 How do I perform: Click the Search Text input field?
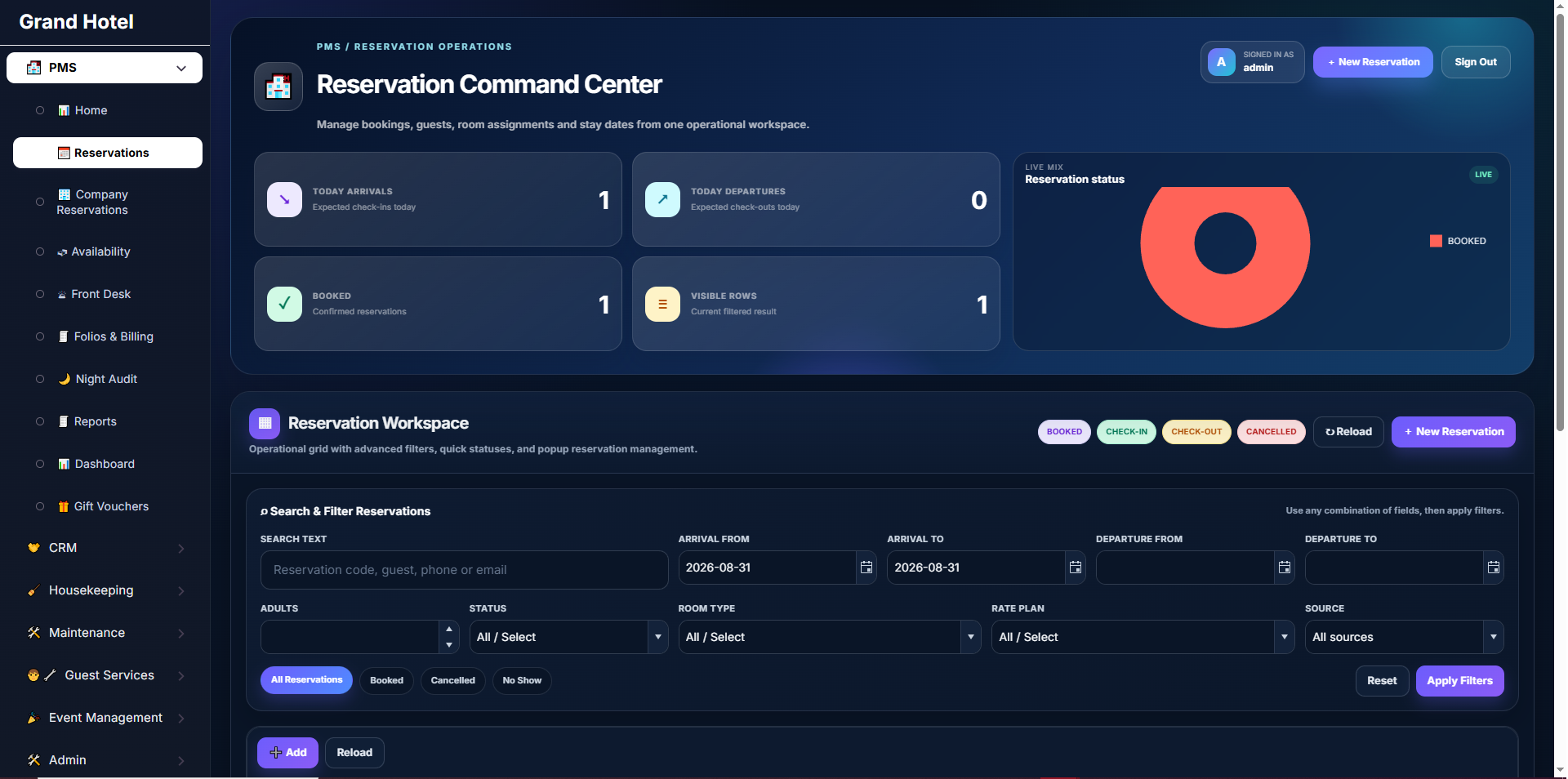pyautogui.click(x=464, y=570)
